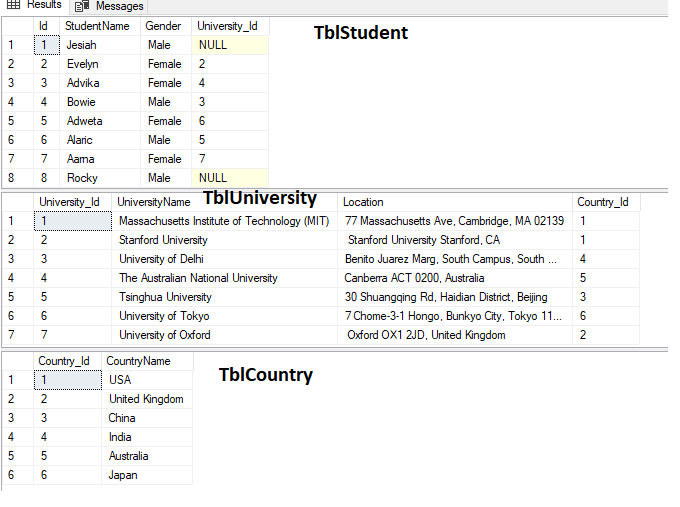Click the Massachusetts Institute of Technology (MIT) cell
This screenshot has width=680, height=507.
[224, 221]
